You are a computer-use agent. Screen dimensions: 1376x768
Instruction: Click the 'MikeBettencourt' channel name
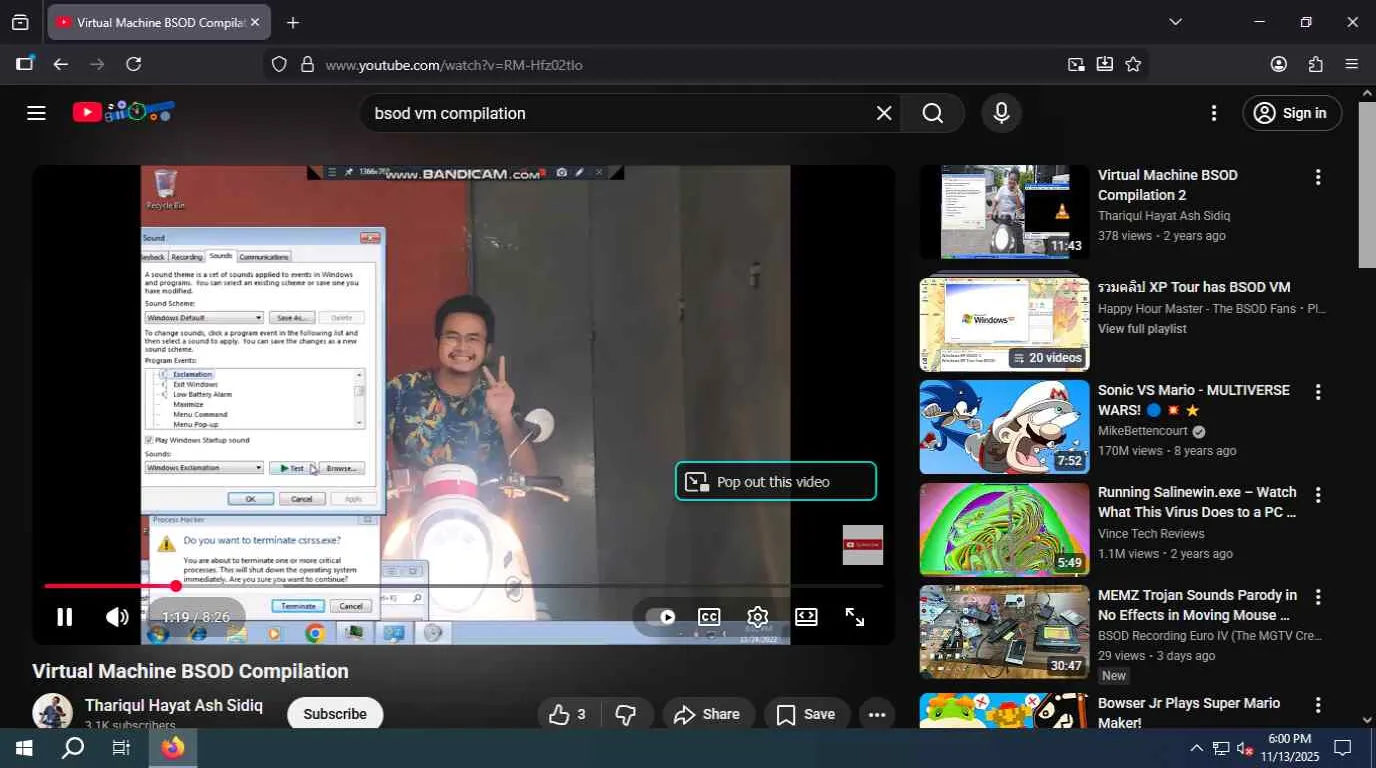(x=1143, y=431)
